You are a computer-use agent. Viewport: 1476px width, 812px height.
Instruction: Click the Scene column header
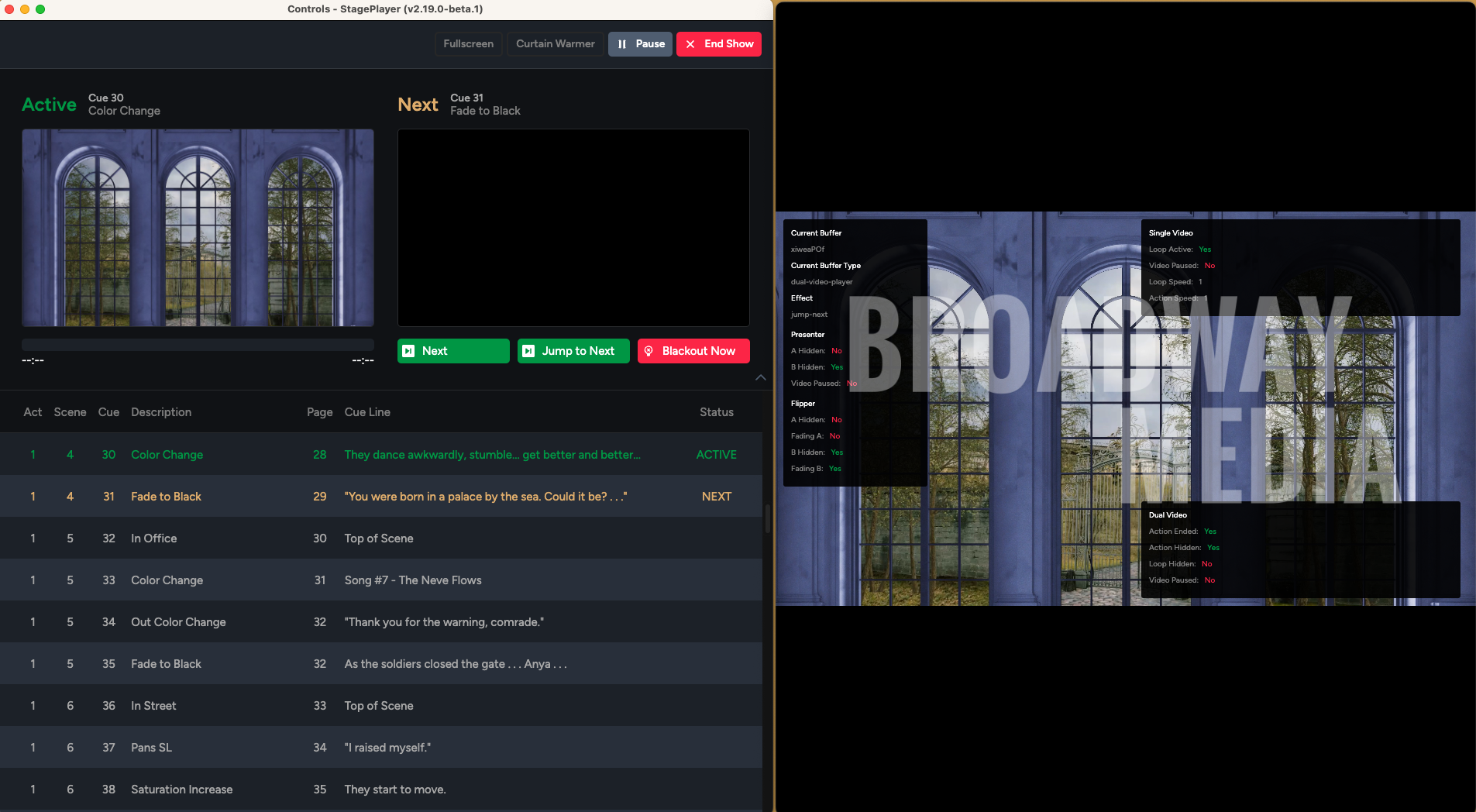[70, 412]
